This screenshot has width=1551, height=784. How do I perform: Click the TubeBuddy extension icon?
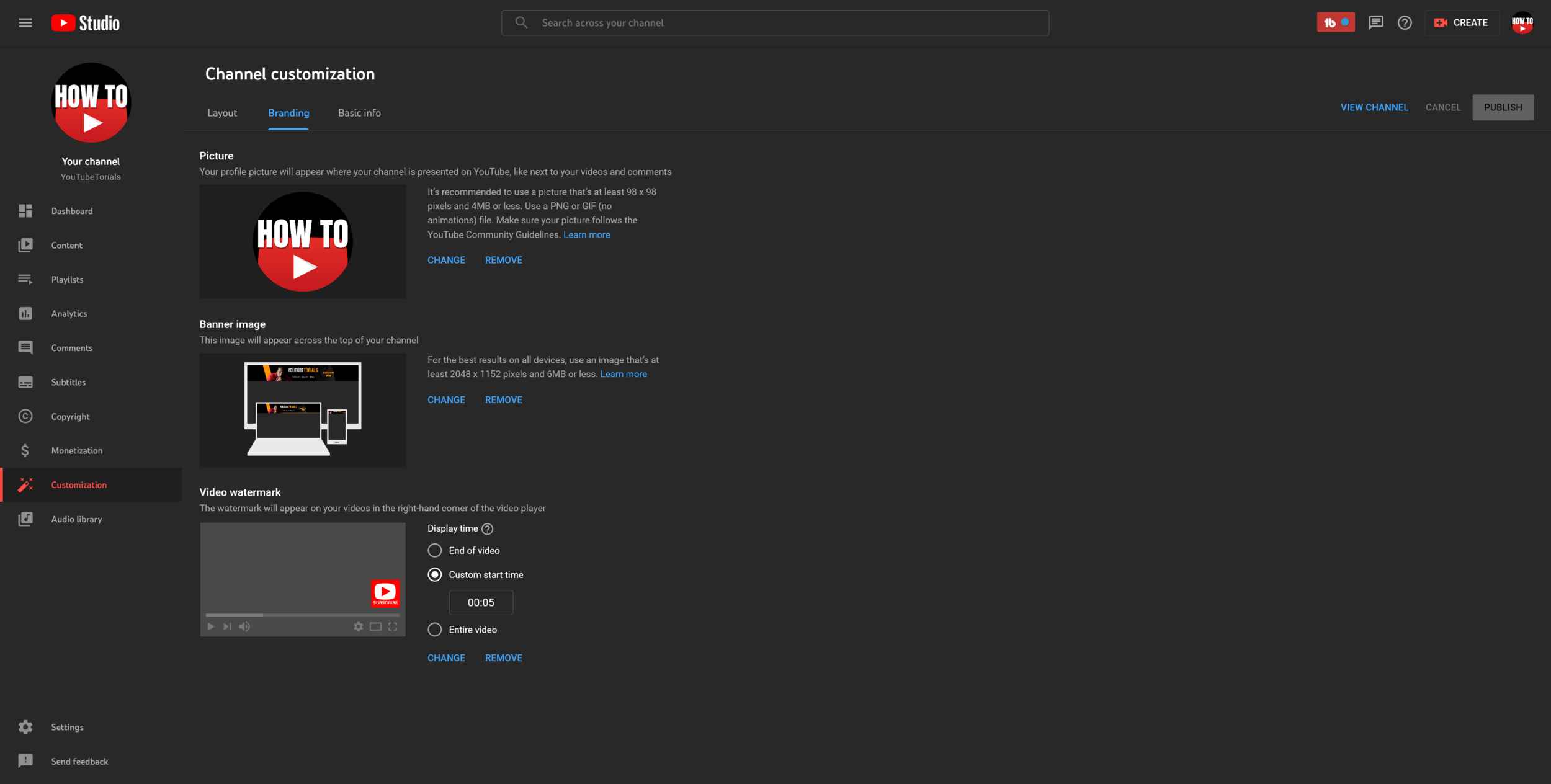1335,22
